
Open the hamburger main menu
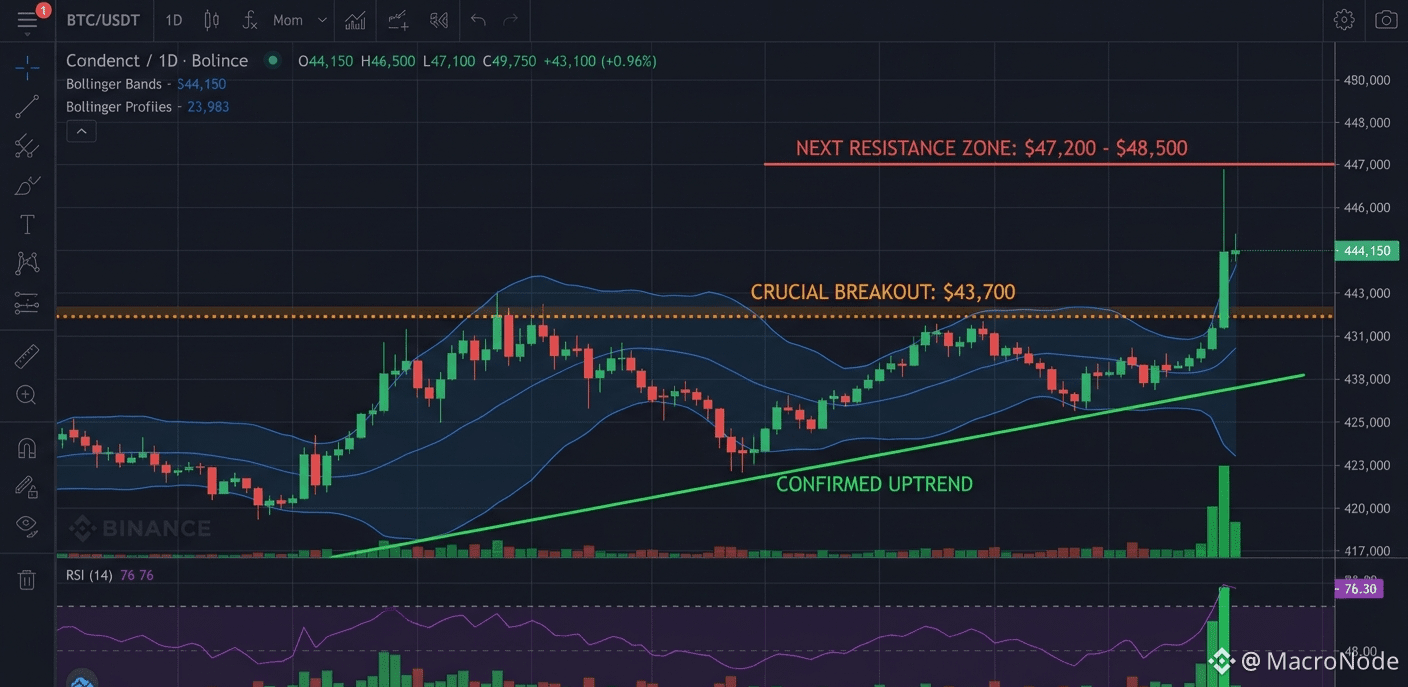coord(27,20)
